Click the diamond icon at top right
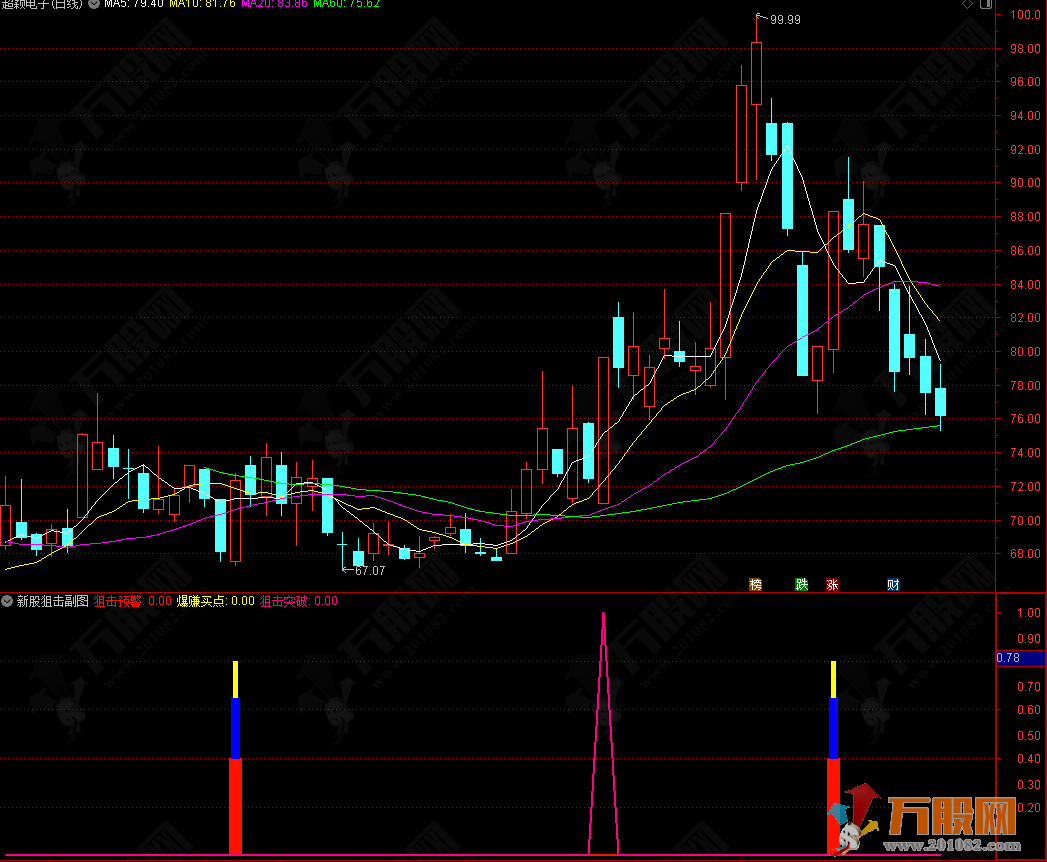The width and height of the screenshot is (1047, 862). point(966,5)
